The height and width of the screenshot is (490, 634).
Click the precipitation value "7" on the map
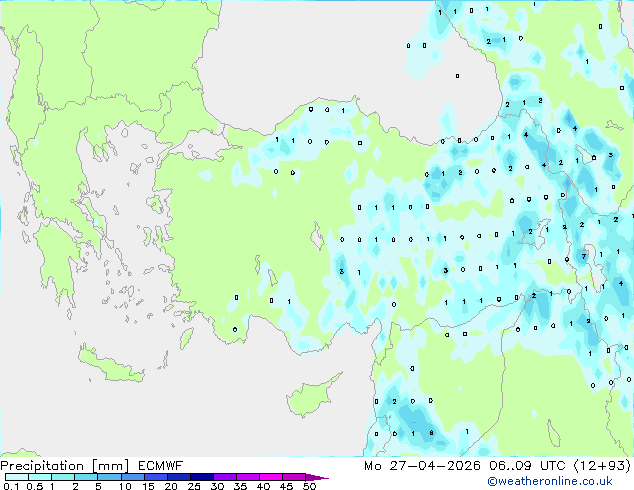[583, 256]
